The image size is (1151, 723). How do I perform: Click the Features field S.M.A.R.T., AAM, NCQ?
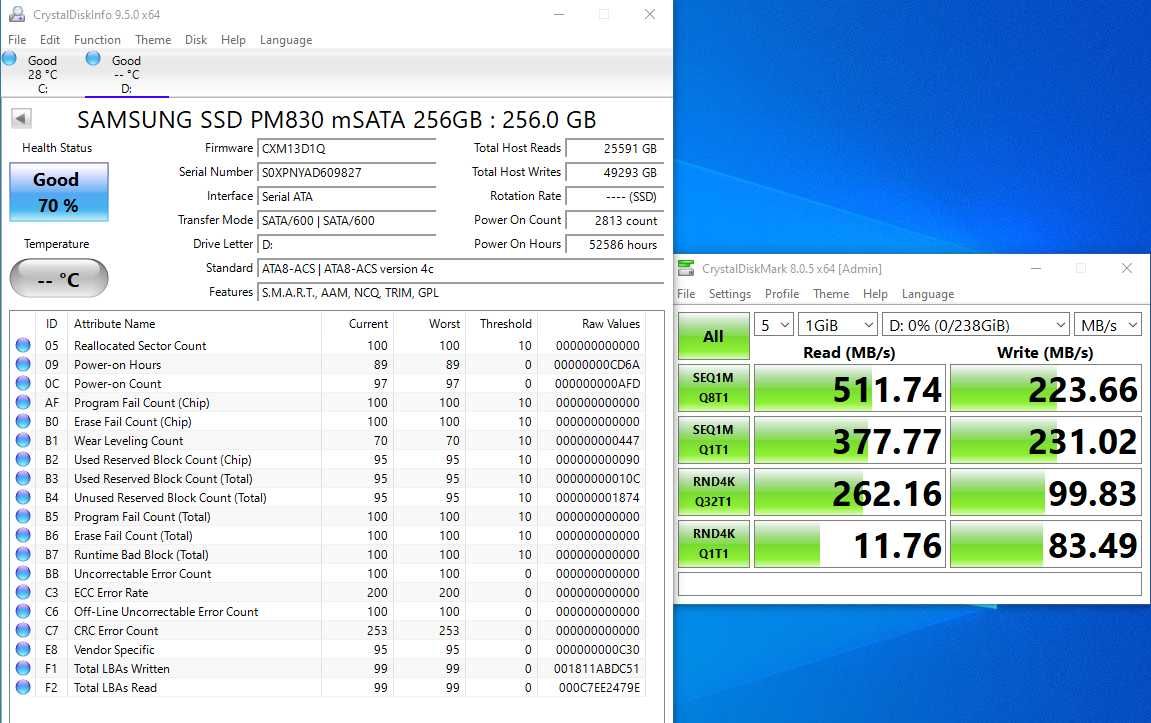point(460,292)
